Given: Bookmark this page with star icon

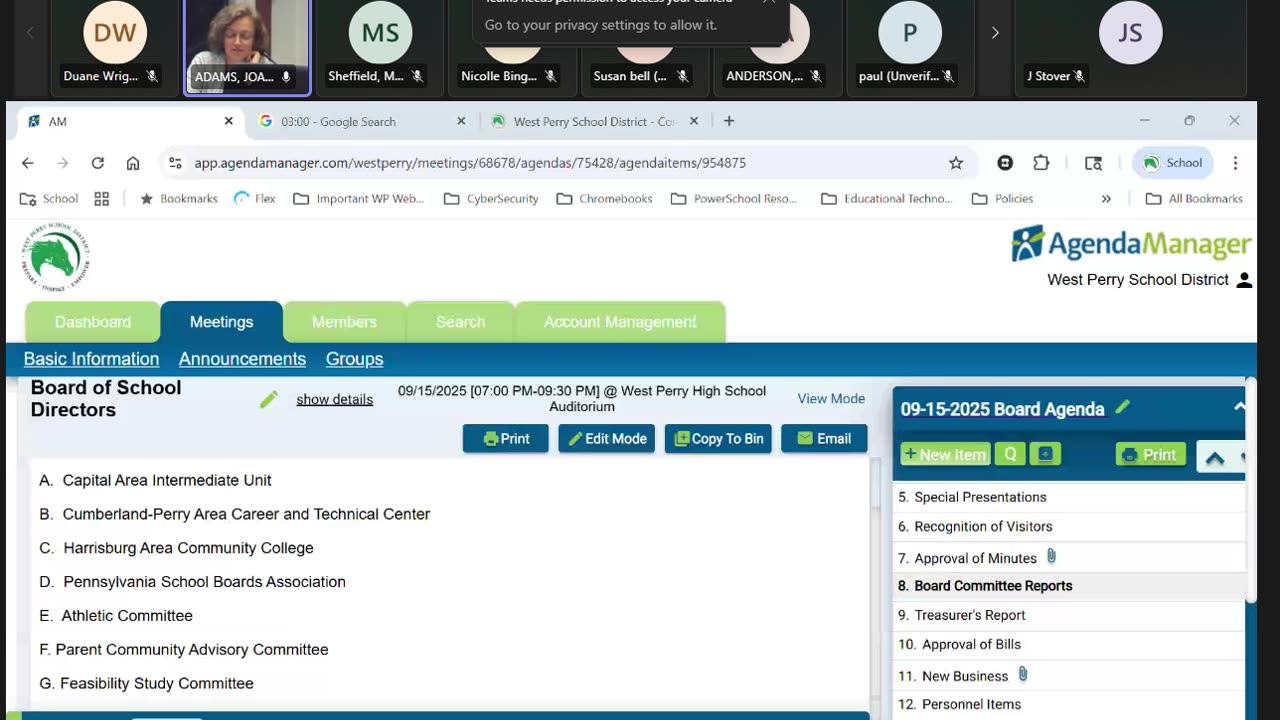Looking at the screenshot, I should pos(956,163).
